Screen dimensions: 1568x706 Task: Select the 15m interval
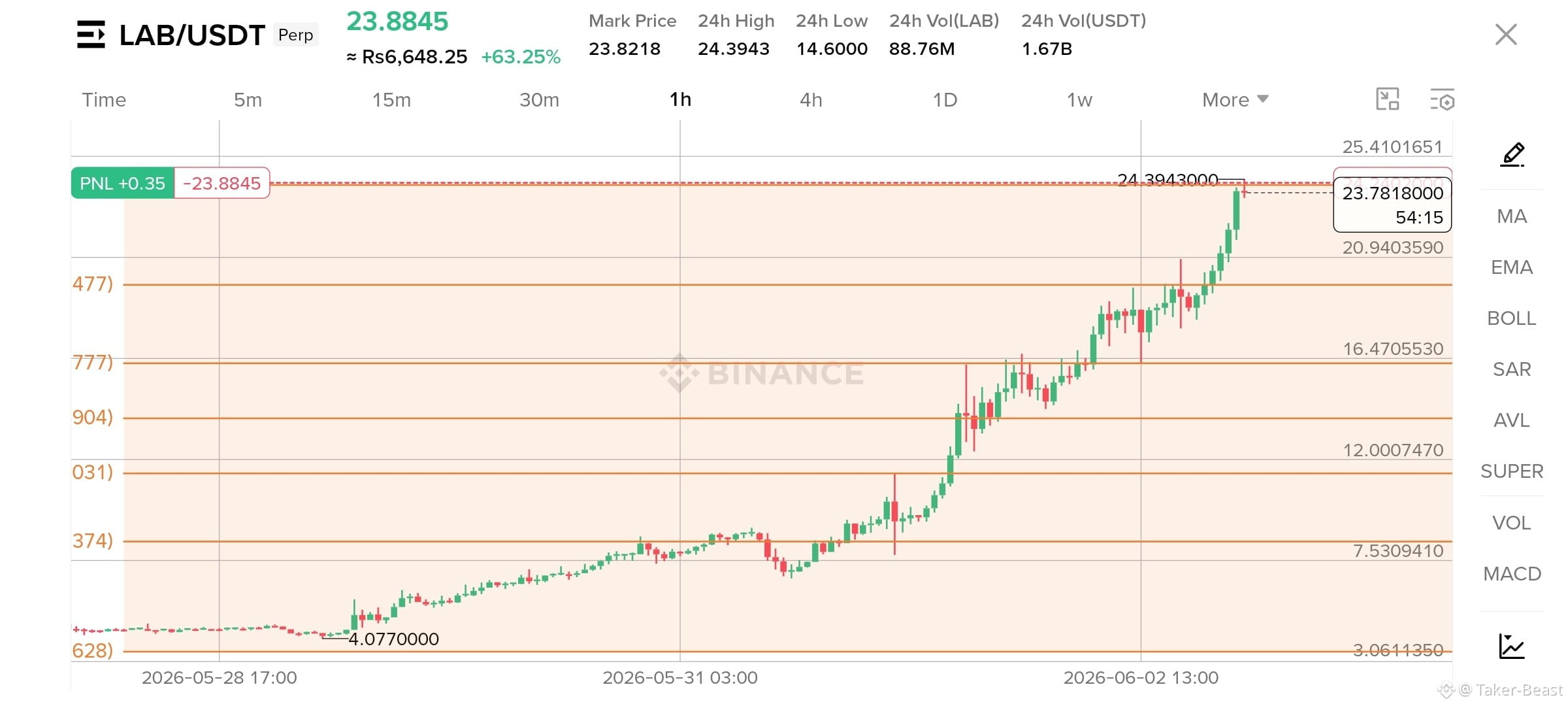(x=391, y=99)
